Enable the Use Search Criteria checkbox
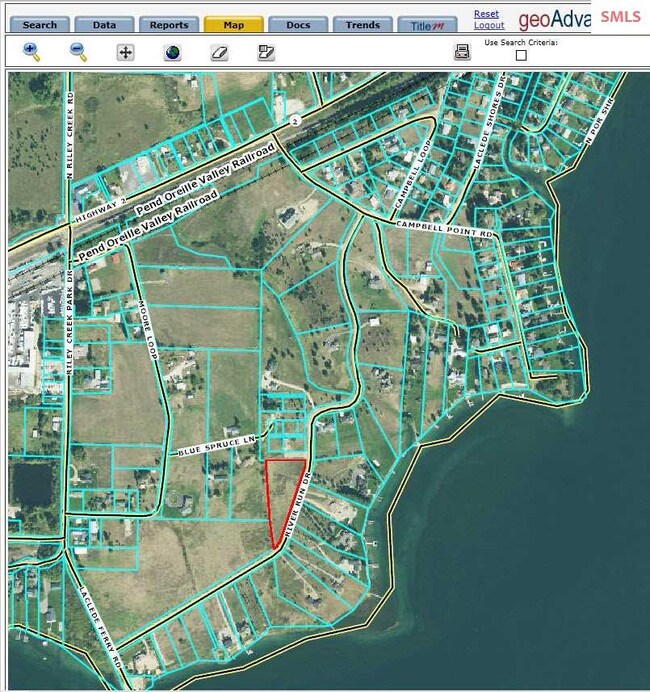 point(521,56)
